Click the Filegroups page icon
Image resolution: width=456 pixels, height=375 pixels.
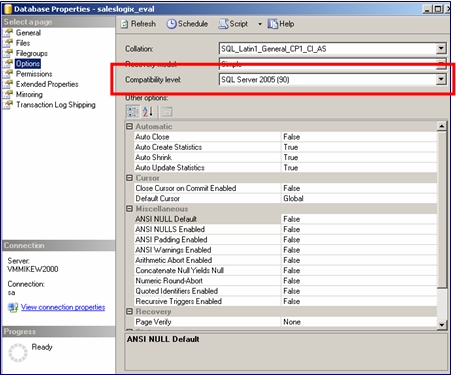pyautogui.click(x=8, y=53)
